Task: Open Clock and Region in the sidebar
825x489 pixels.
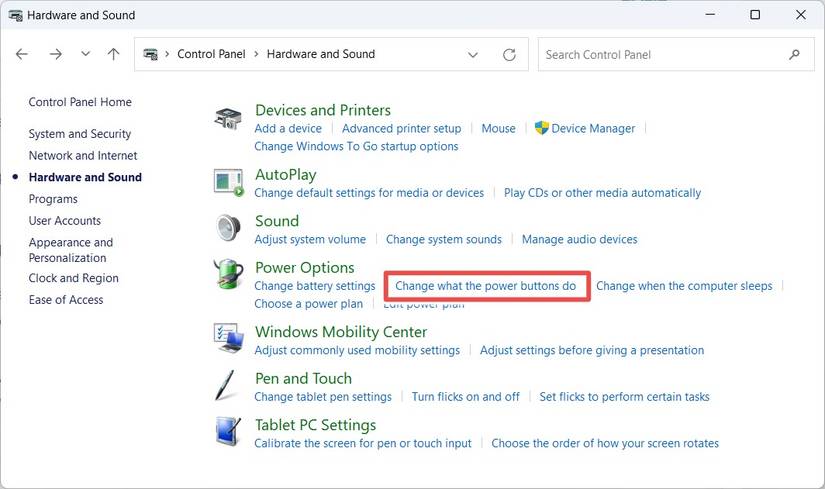Action: coord(73,278)
